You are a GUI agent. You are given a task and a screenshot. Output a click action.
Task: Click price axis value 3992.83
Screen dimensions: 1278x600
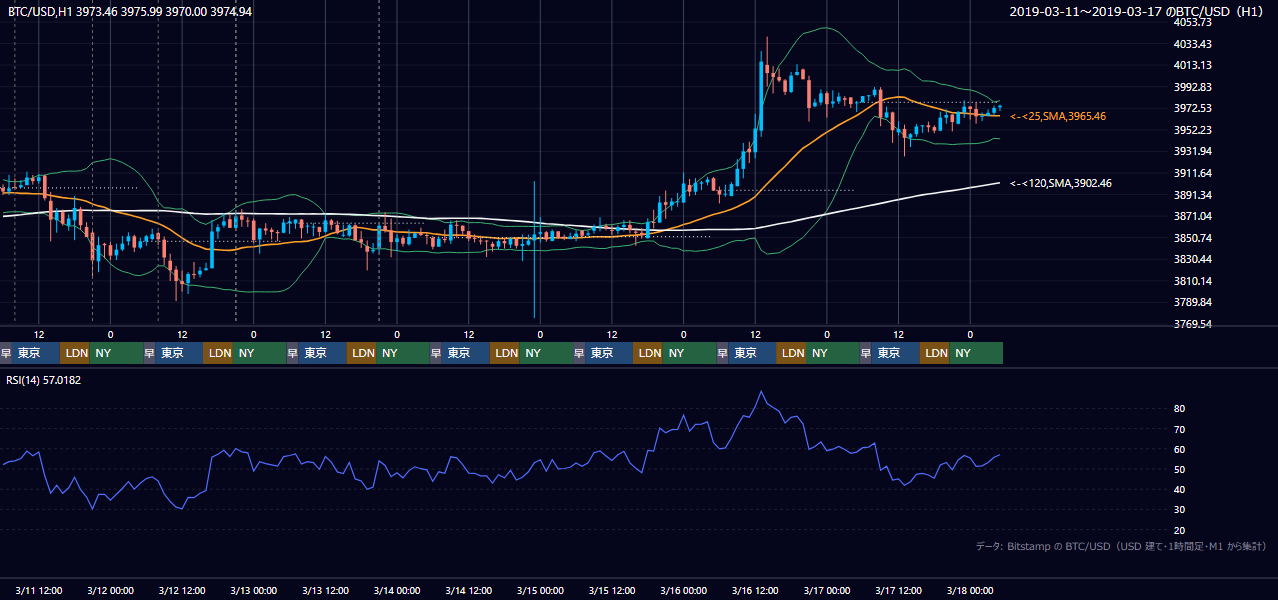point(1193,87)
